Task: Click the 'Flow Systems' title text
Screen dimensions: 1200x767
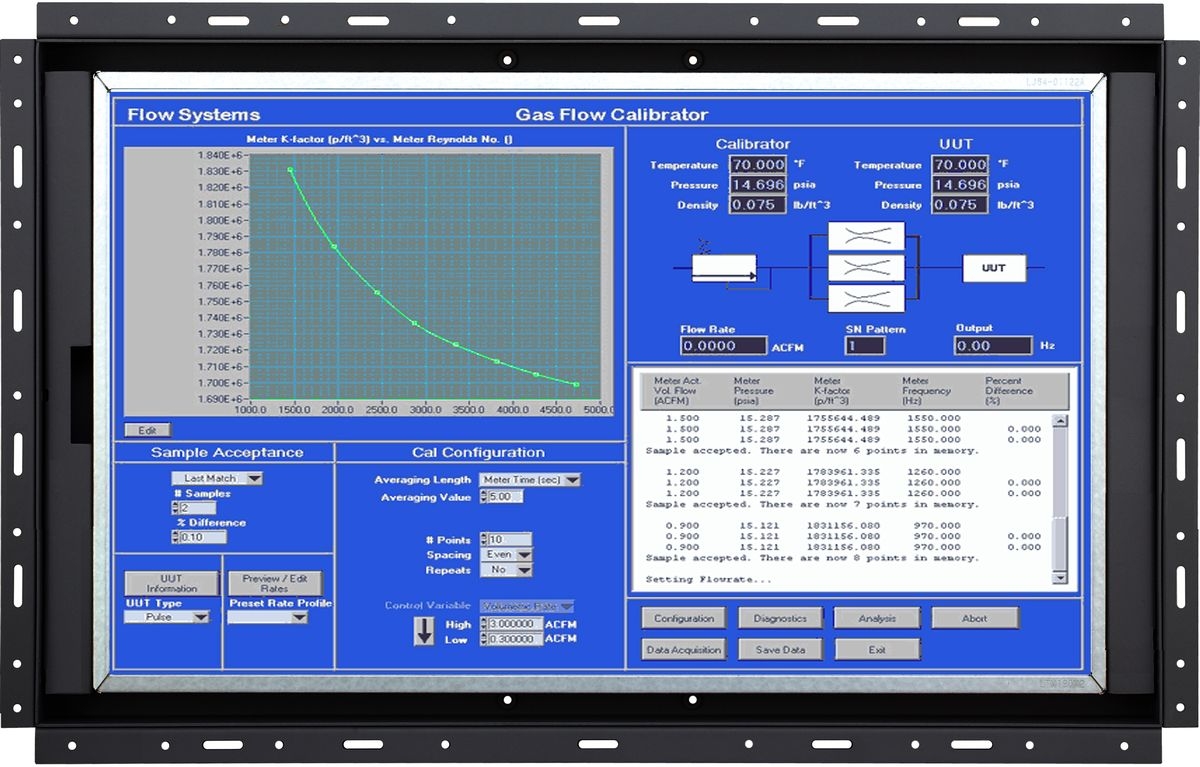Action: tap(193, 115)
